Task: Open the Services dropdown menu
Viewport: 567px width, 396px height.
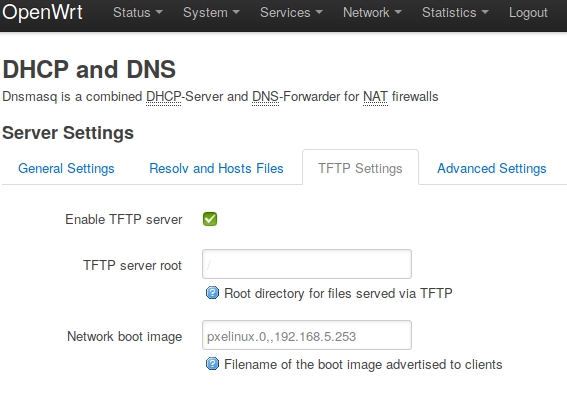Action: [291, 13]
